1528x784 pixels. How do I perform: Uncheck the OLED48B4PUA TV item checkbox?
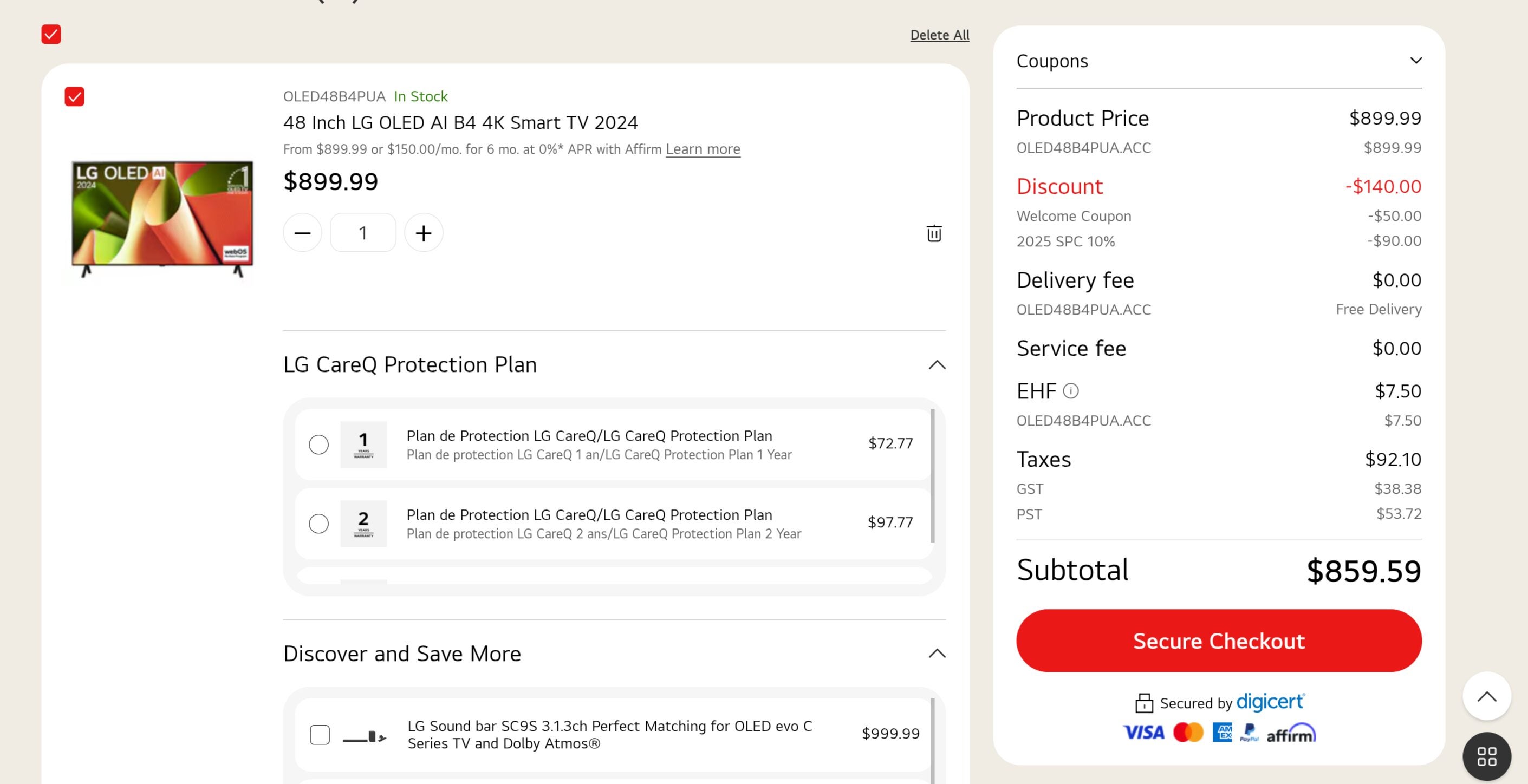[75, 97]
